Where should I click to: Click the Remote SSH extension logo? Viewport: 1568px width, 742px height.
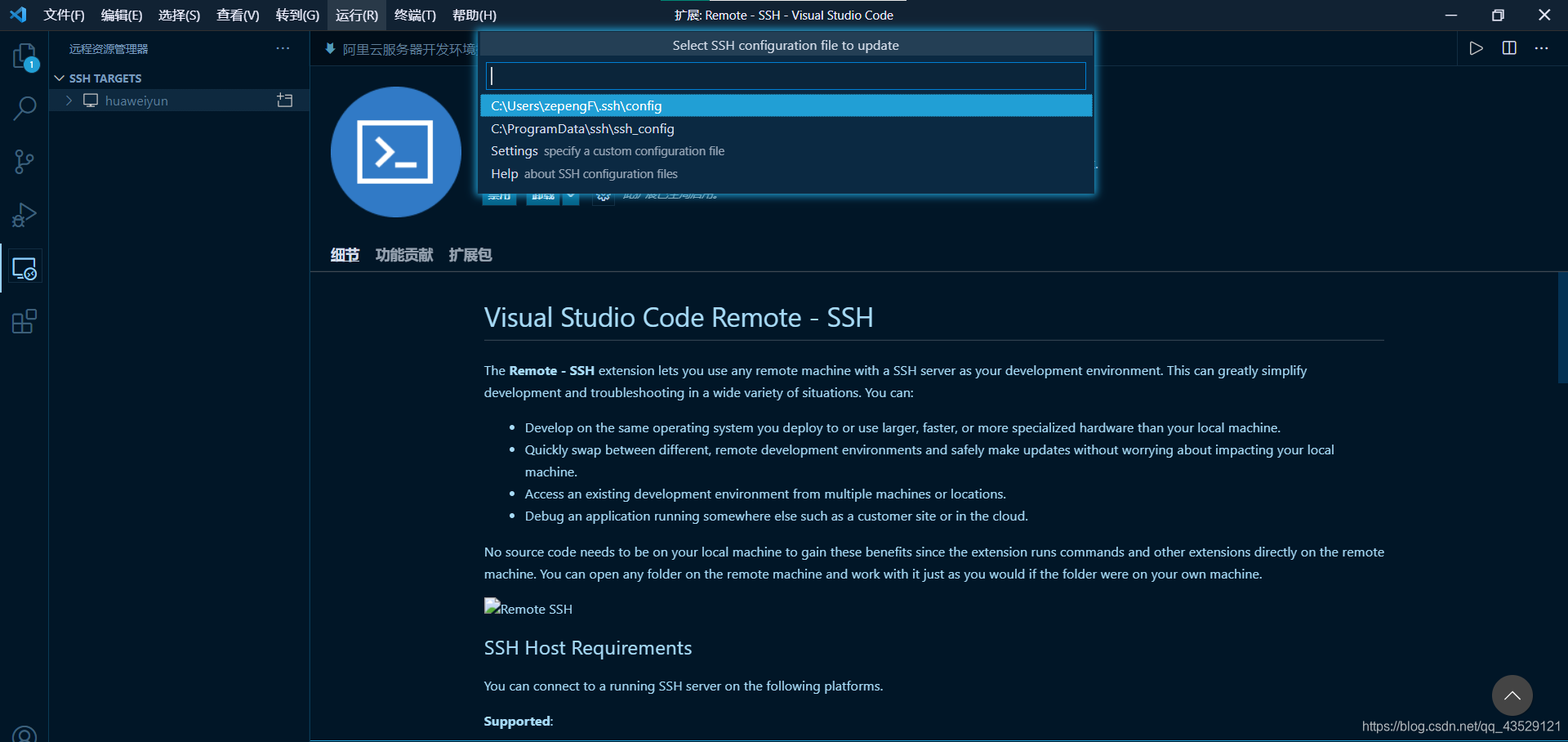pos(395,152)
